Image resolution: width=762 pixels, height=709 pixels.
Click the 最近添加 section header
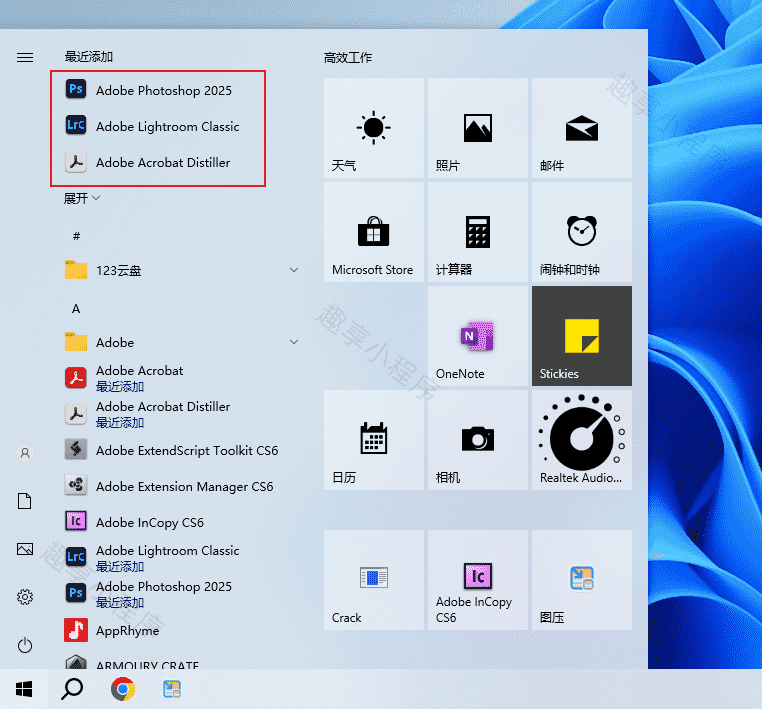pos(89,57)
